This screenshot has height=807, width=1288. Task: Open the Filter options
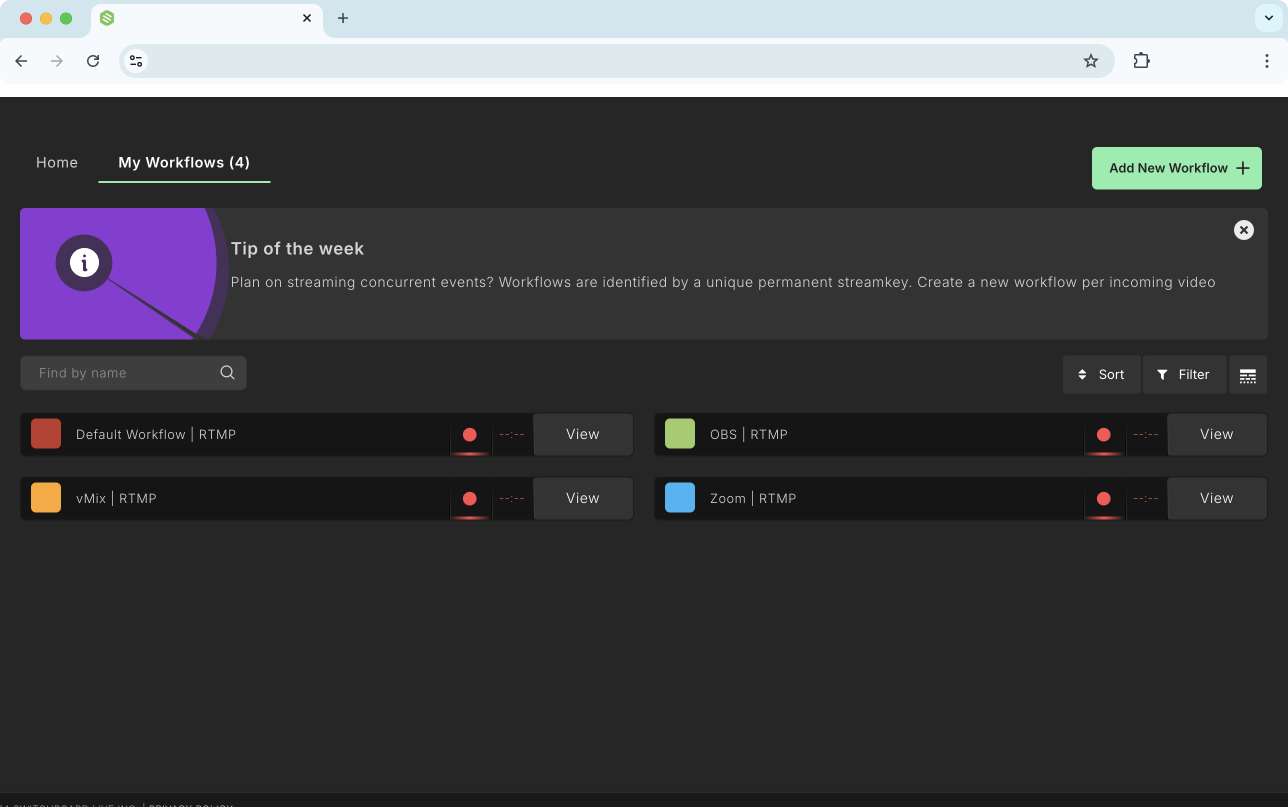click(x=1184, y=374)
